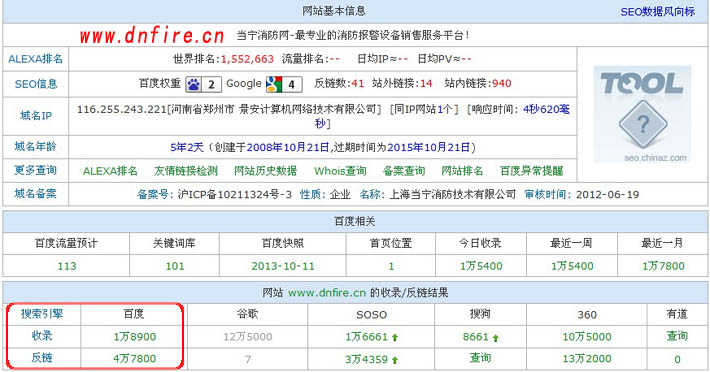710x372 pixels.
Task: Open the Whois查询 link
Action: 340,171
